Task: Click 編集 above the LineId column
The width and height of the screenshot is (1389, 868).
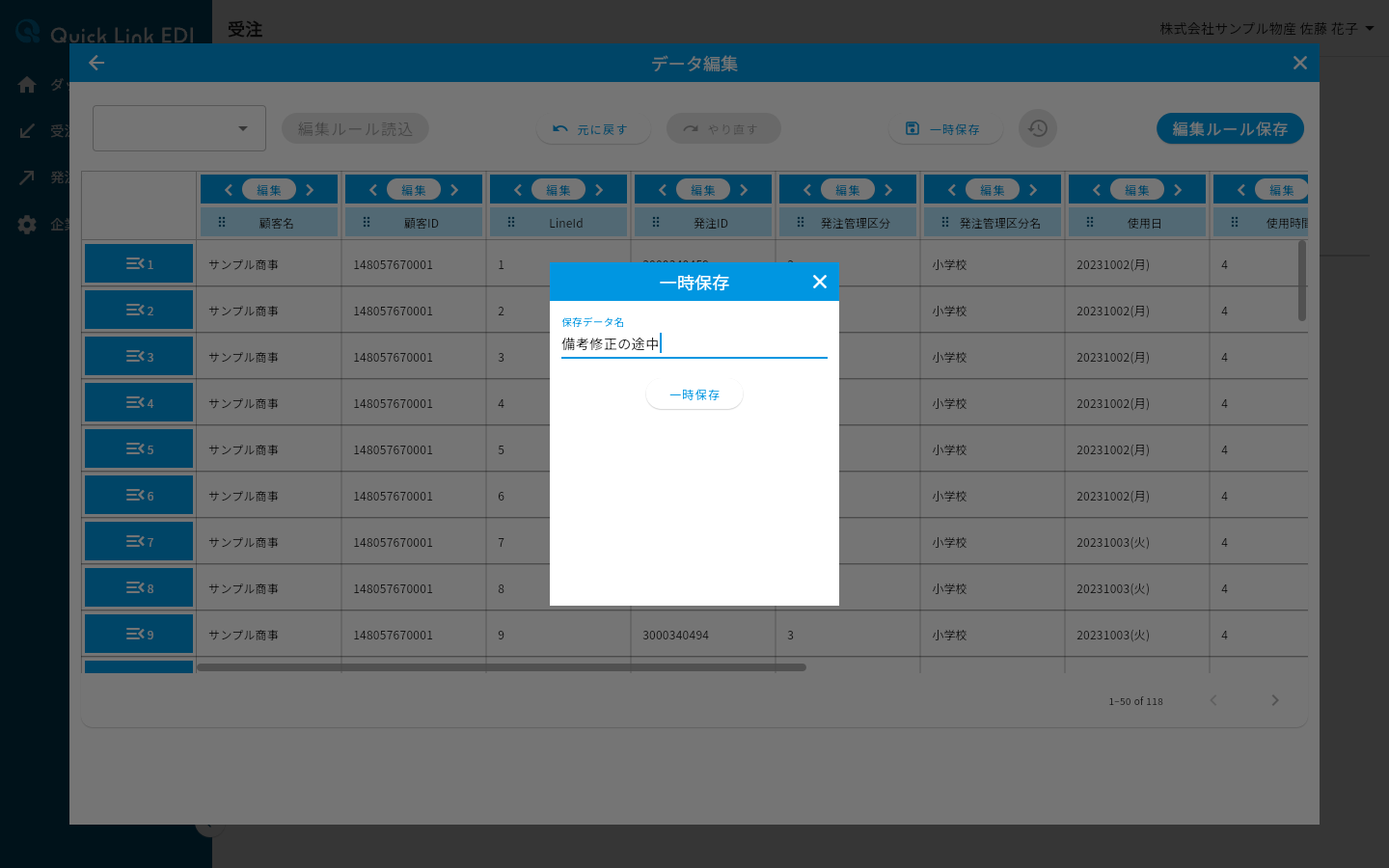Action: (x=558, y=190)
